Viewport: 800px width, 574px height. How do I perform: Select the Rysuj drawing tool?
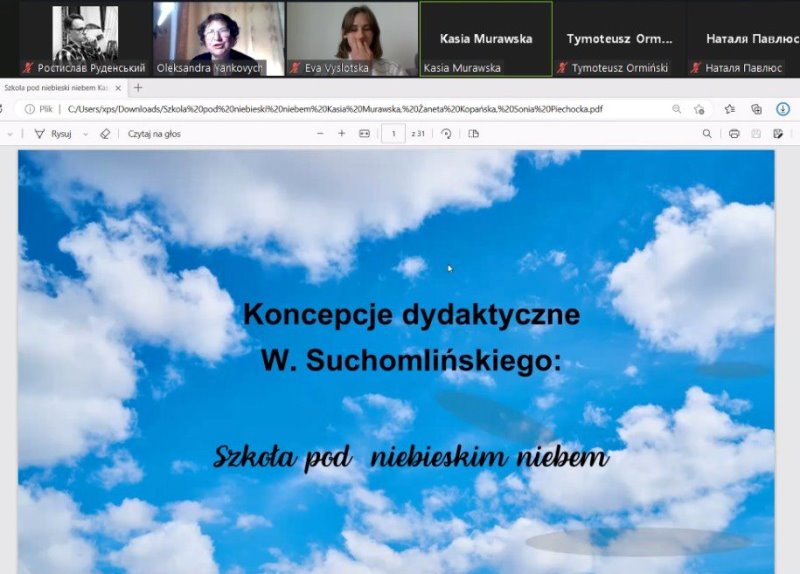click(x=53, y=134)
